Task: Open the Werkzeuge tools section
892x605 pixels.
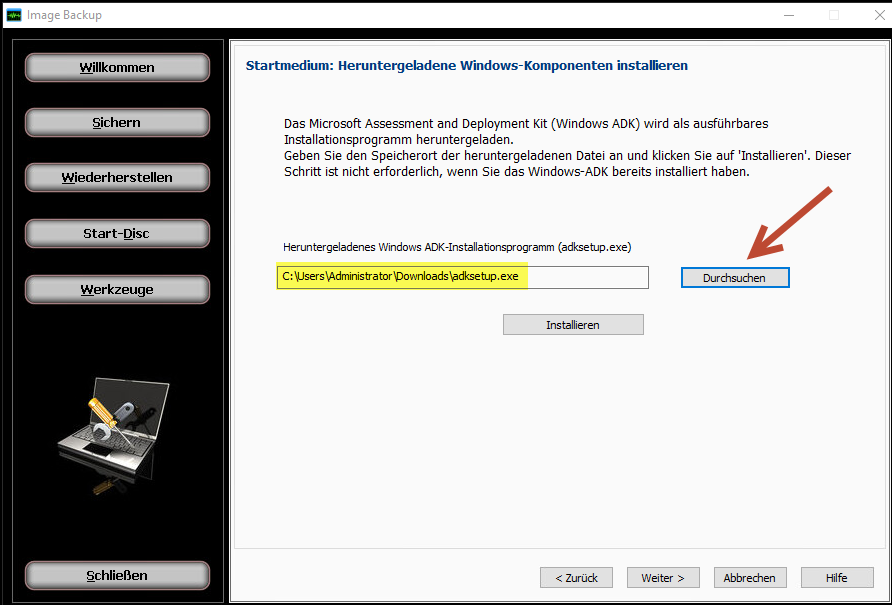Action: click(x=117, y=289)
